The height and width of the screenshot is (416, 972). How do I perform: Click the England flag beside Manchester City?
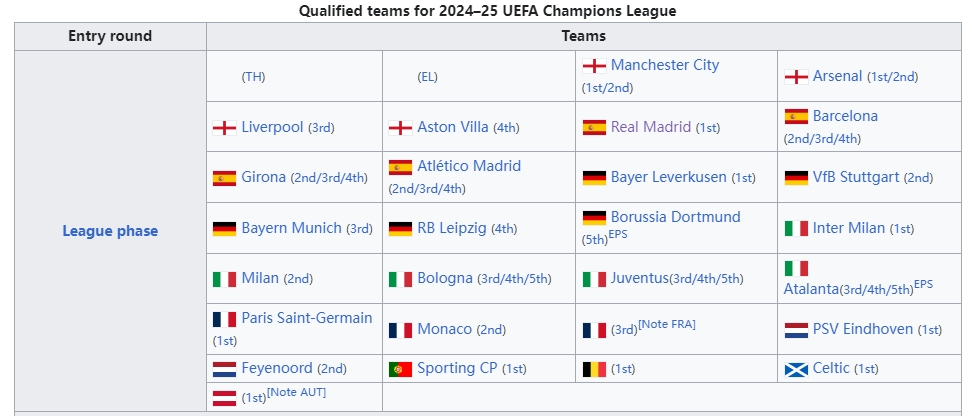pos(594,66)
